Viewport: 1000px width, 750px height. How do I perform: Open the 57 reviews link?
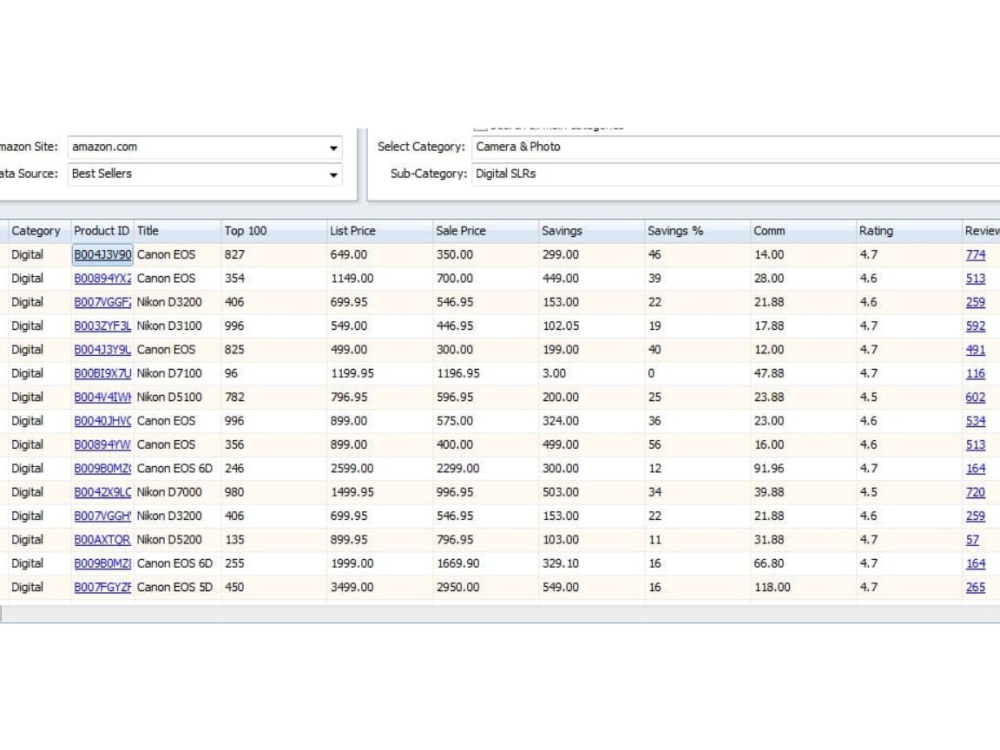[972, 540]
